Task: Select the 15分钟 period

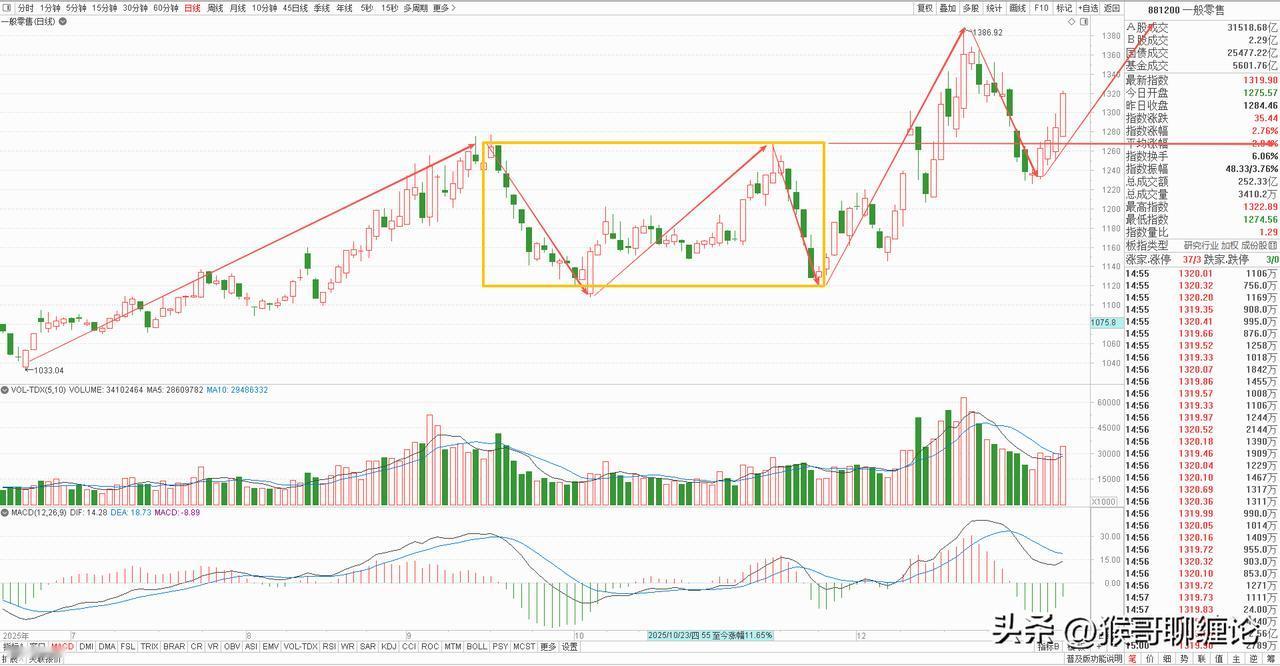Action: point(104,8)
